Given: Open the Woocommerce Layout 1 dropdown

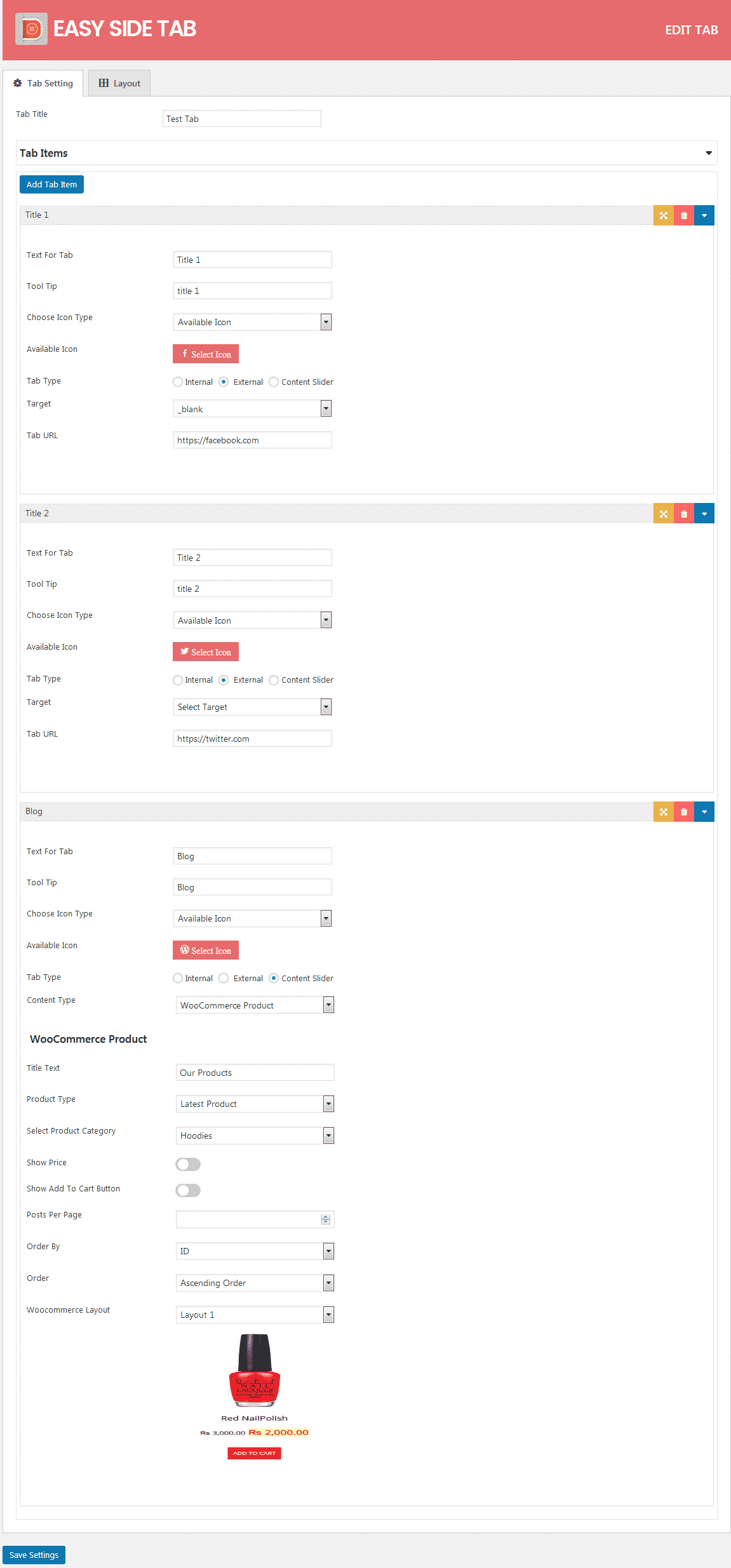Looking at the screenshot, I should point(255,1315).
